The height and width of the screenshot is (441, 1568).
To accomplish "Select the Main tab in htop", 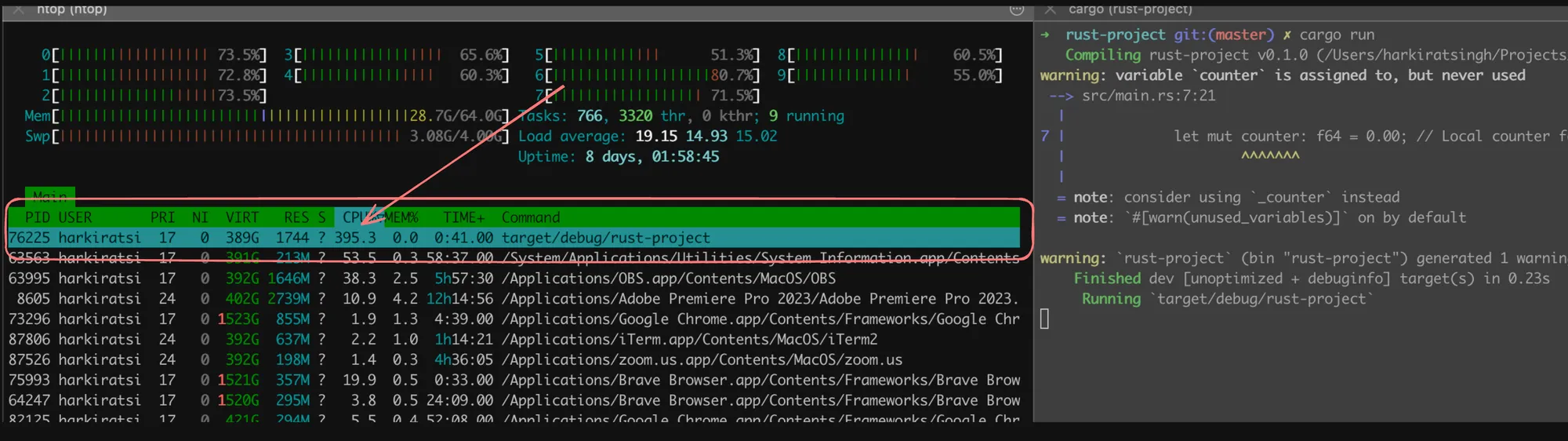I will point(49,196).
